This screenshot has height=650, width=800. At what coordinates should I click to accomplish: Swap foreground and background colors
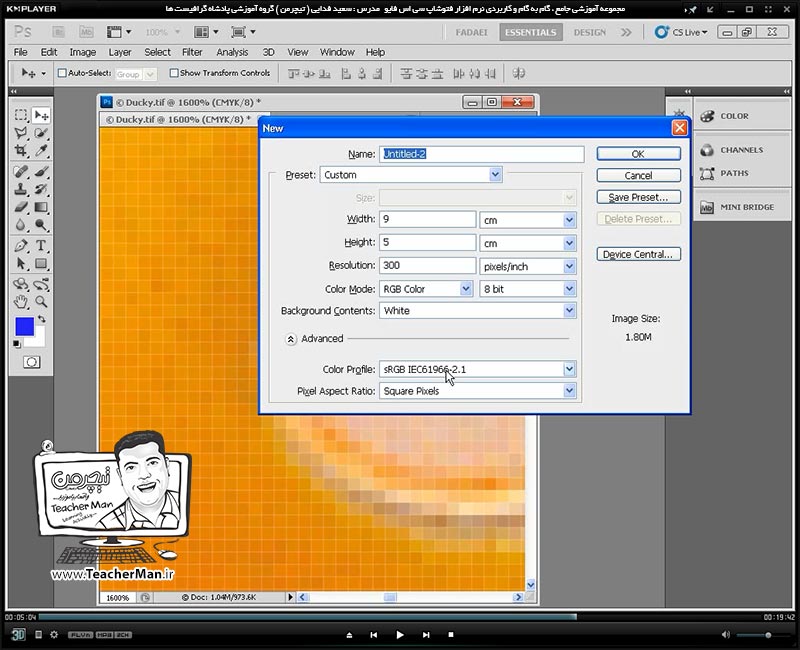pos(42,319)
